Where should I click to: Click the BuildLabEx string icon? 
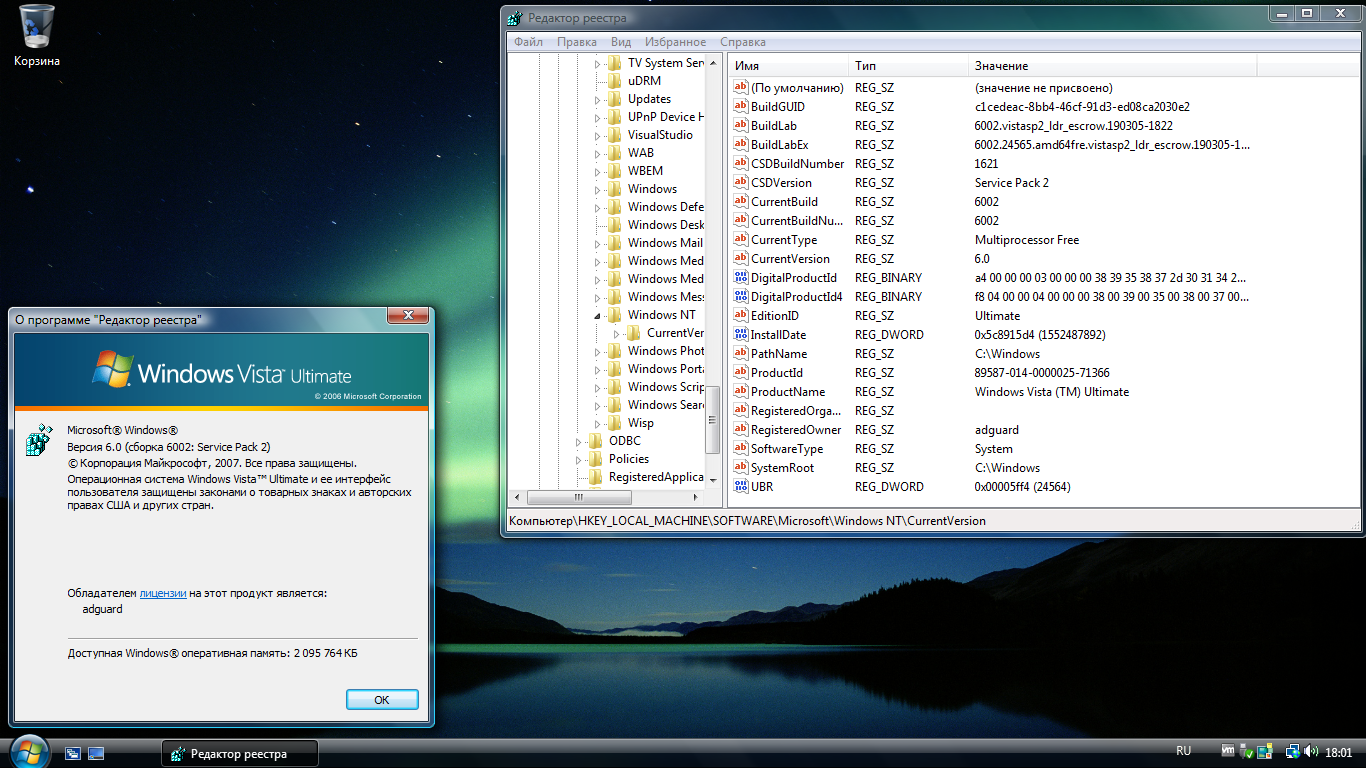point(741,145)
